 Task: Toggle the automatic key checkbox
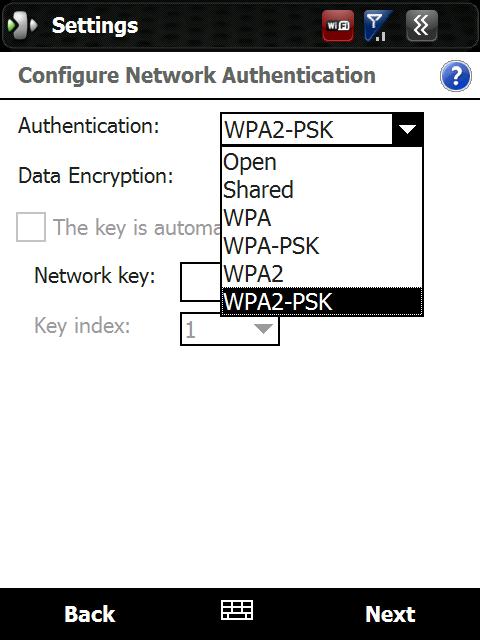[31, 227]
